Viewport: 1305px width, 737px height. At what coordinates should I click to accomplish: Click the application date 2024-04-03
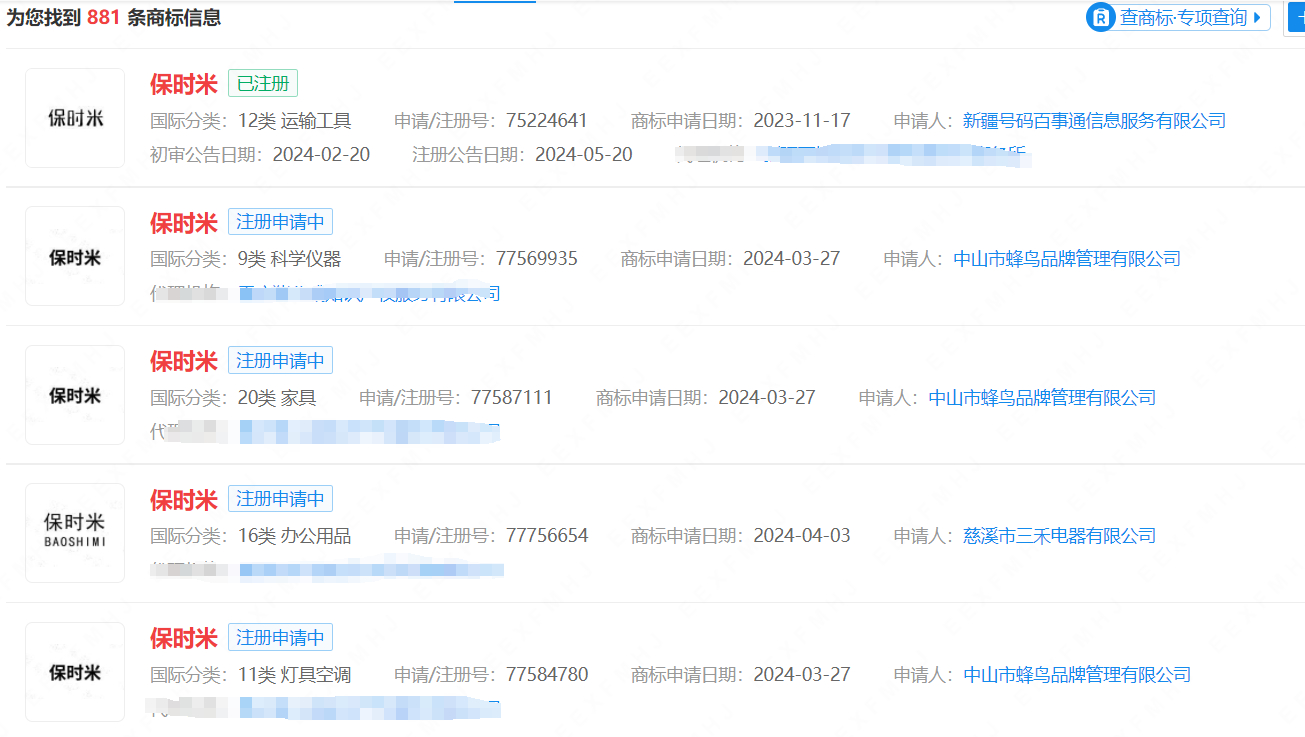click(802, 536)
